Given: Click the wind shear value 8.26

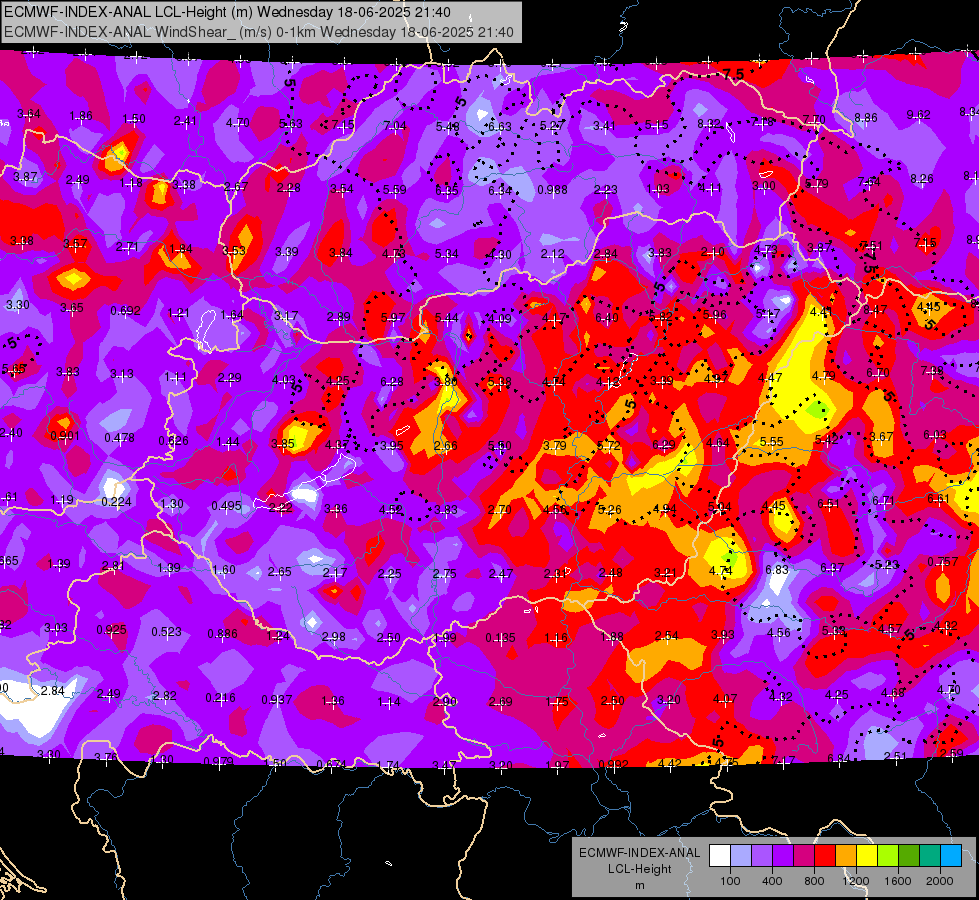Looking at the screenshot, I should [922, 179].
